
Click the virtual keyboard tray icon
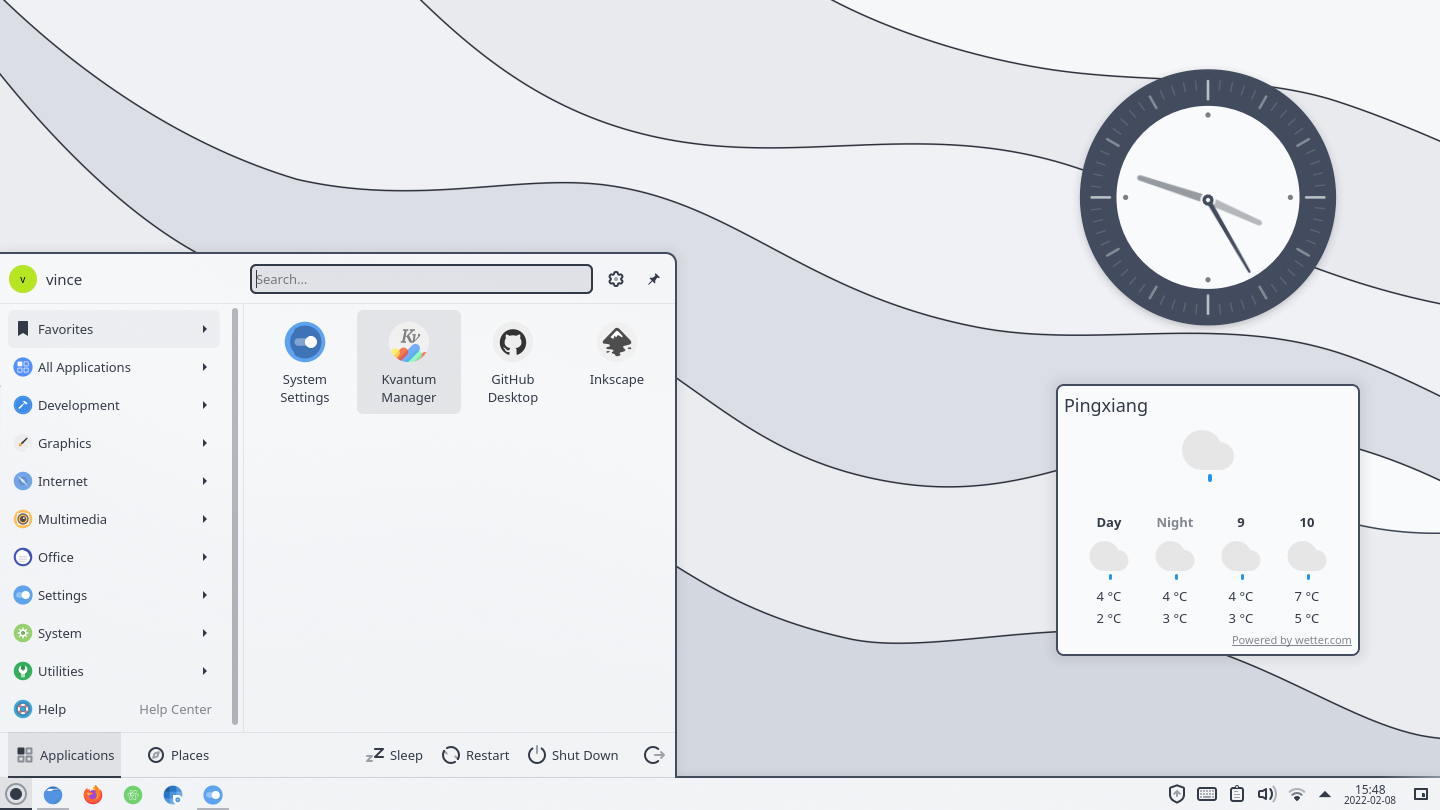pos(1207,794)
